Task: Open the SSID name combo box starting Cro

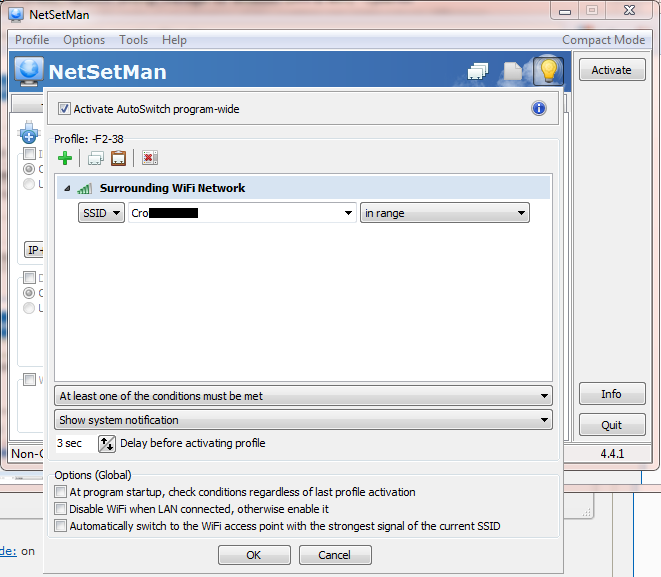Action: pos(242,213)
